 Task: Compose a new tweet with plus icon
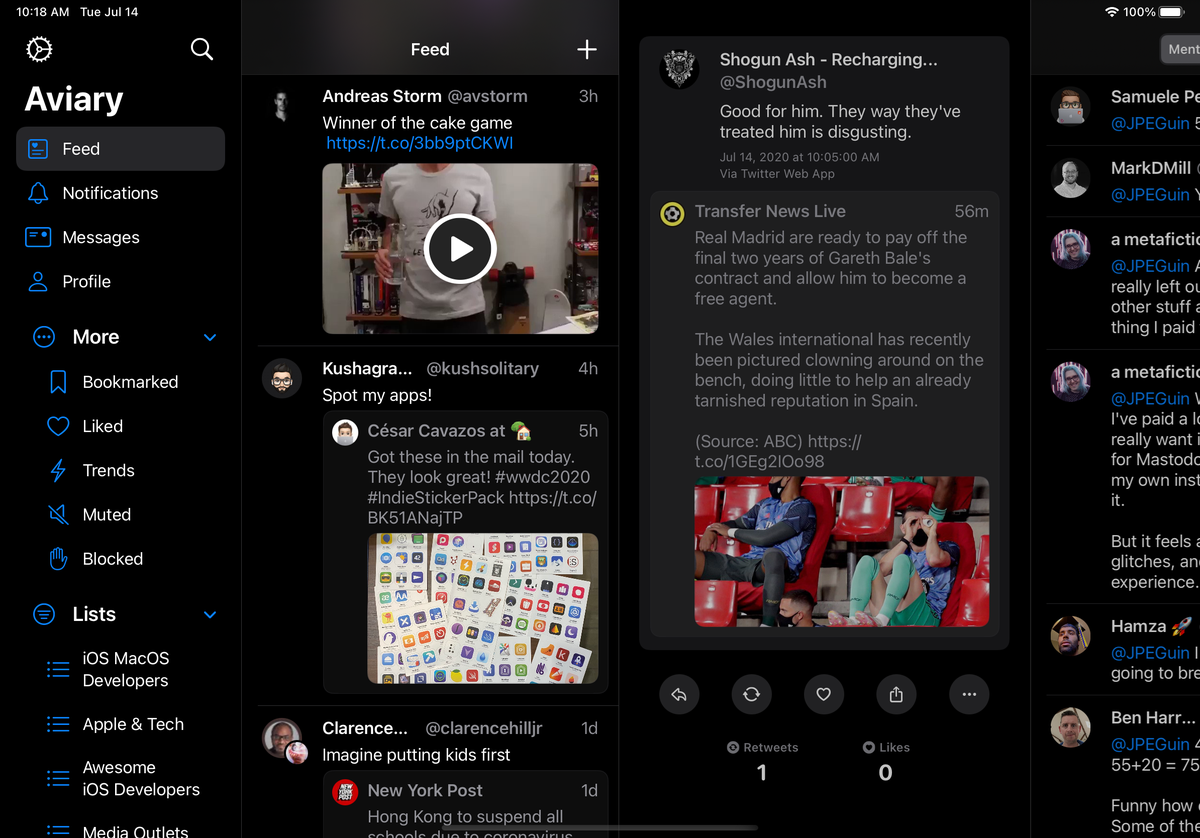pos(587,49)
